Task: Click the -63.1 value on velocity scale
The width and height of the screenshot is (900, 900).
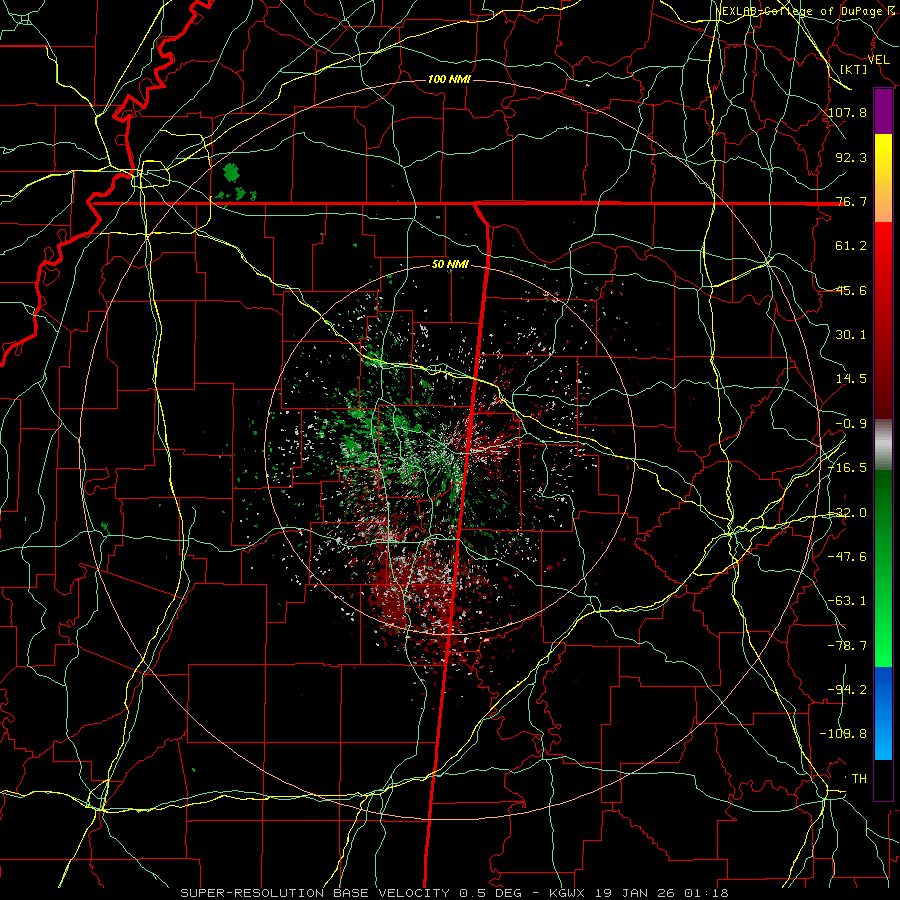Action: [x=847, y=601]
